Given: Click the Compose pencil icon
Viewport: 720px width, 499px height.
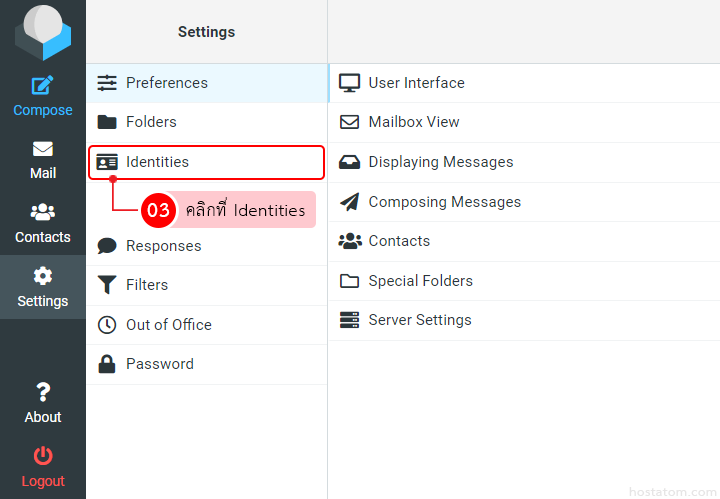Looking at the screenshot, I should [42, 86].
